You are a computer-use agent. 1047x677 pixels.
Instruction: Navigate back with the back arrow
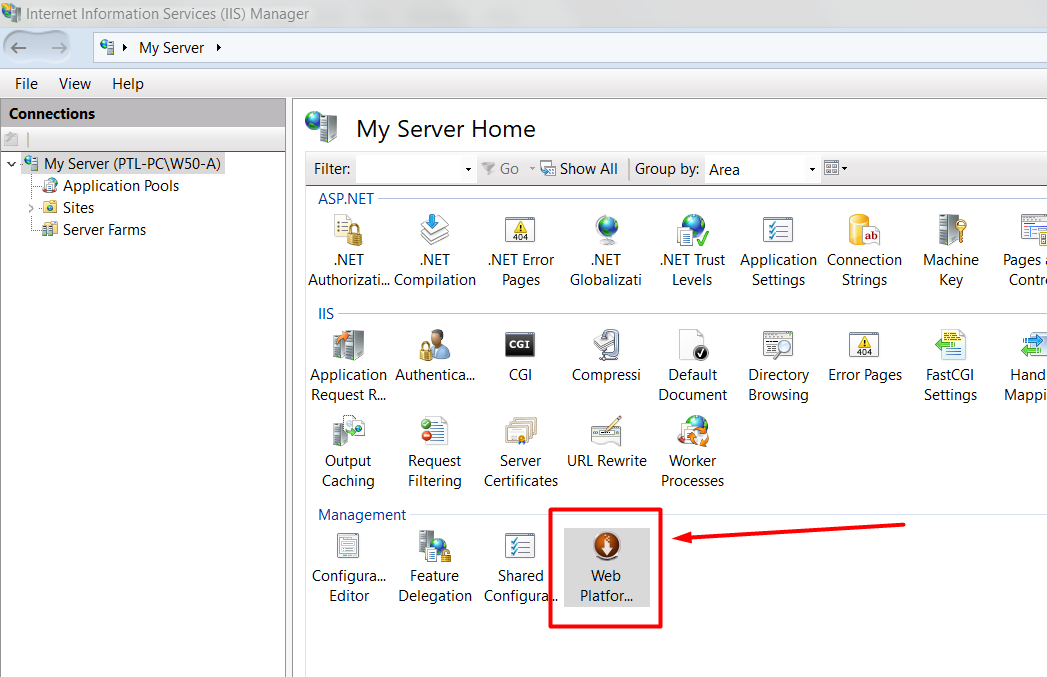[x=19, y=48]
